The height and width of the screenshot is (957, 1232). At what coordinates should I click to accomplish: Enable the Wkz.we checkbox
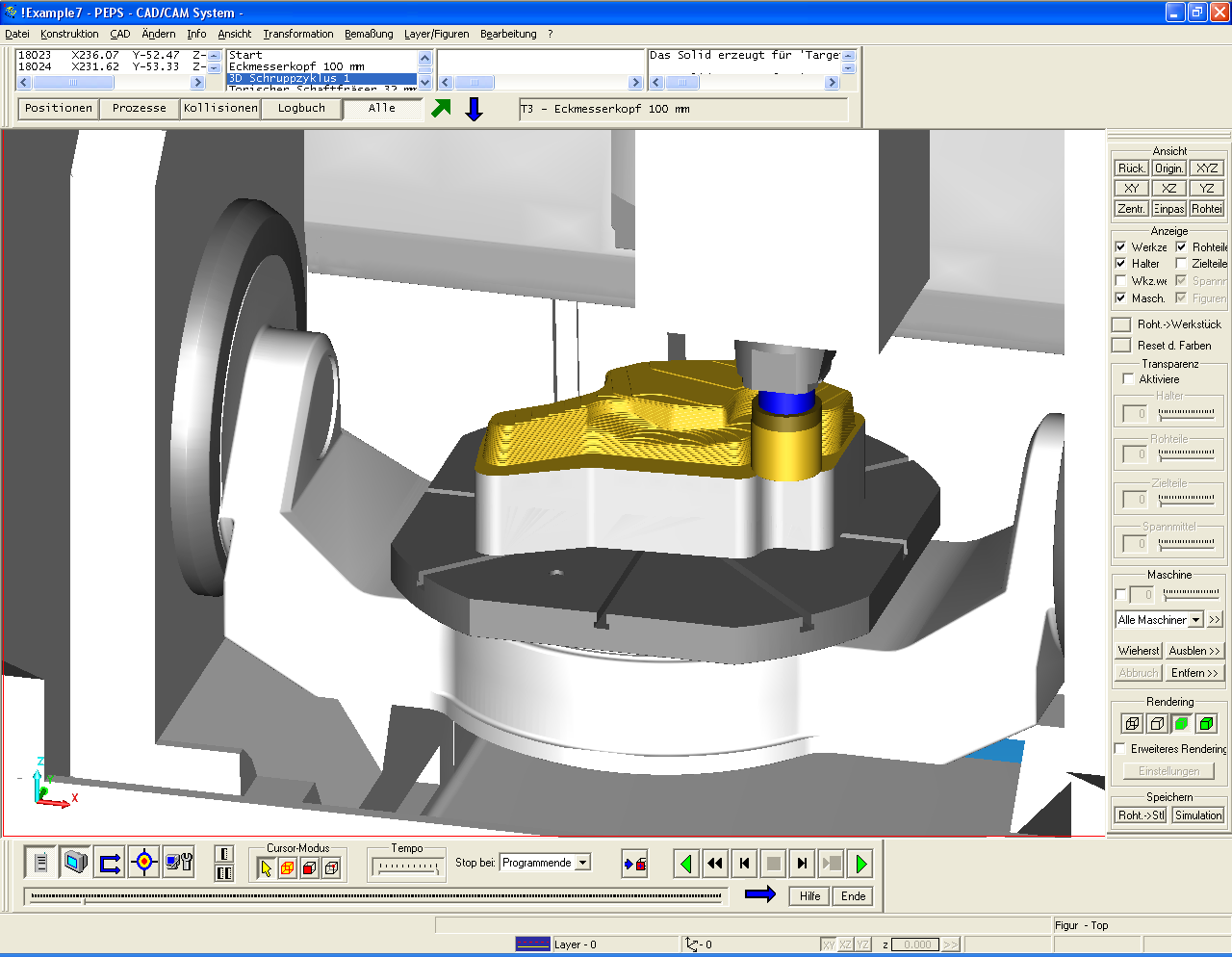coord(1120,280)
